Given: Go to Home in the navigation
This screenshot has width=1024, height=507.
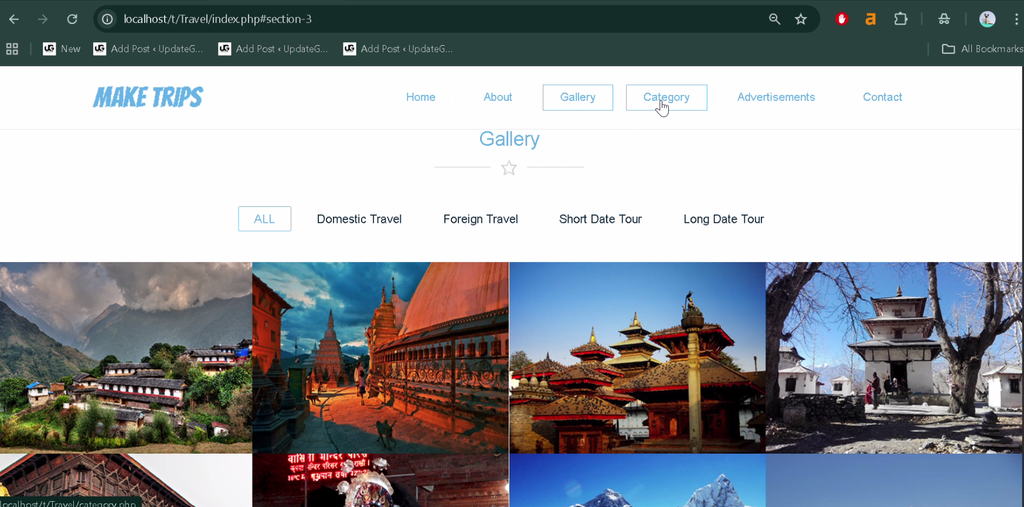Looking at the screenshot, I should pyautogui.click(x=421, y=97).
